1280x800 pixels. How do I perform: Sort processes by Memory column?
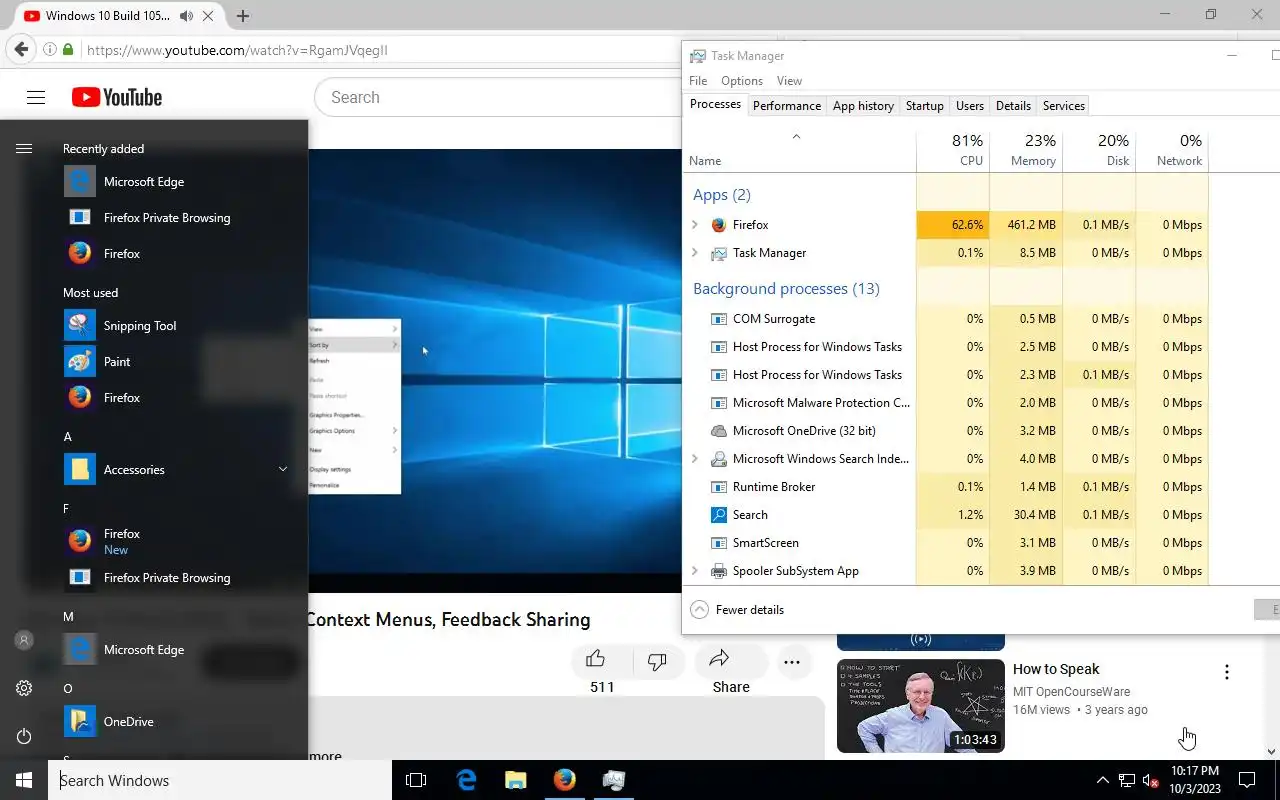coord(1026,150)
